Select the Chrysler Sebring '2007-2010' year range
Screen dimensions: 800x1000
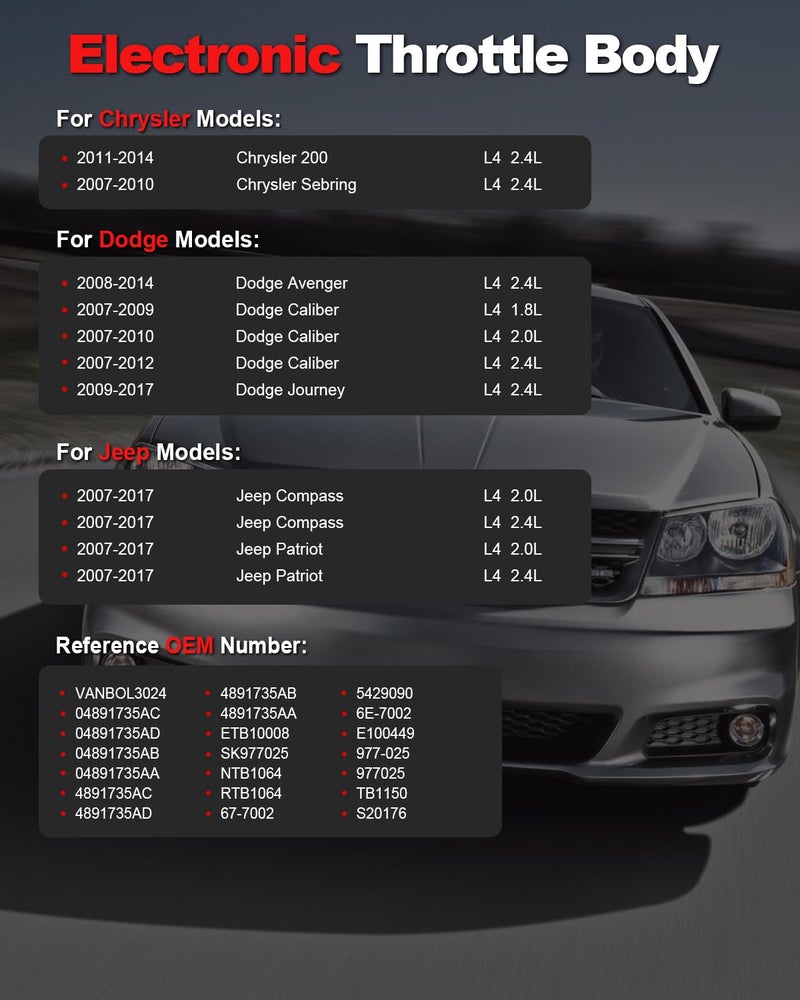click(x=115, y=184)
